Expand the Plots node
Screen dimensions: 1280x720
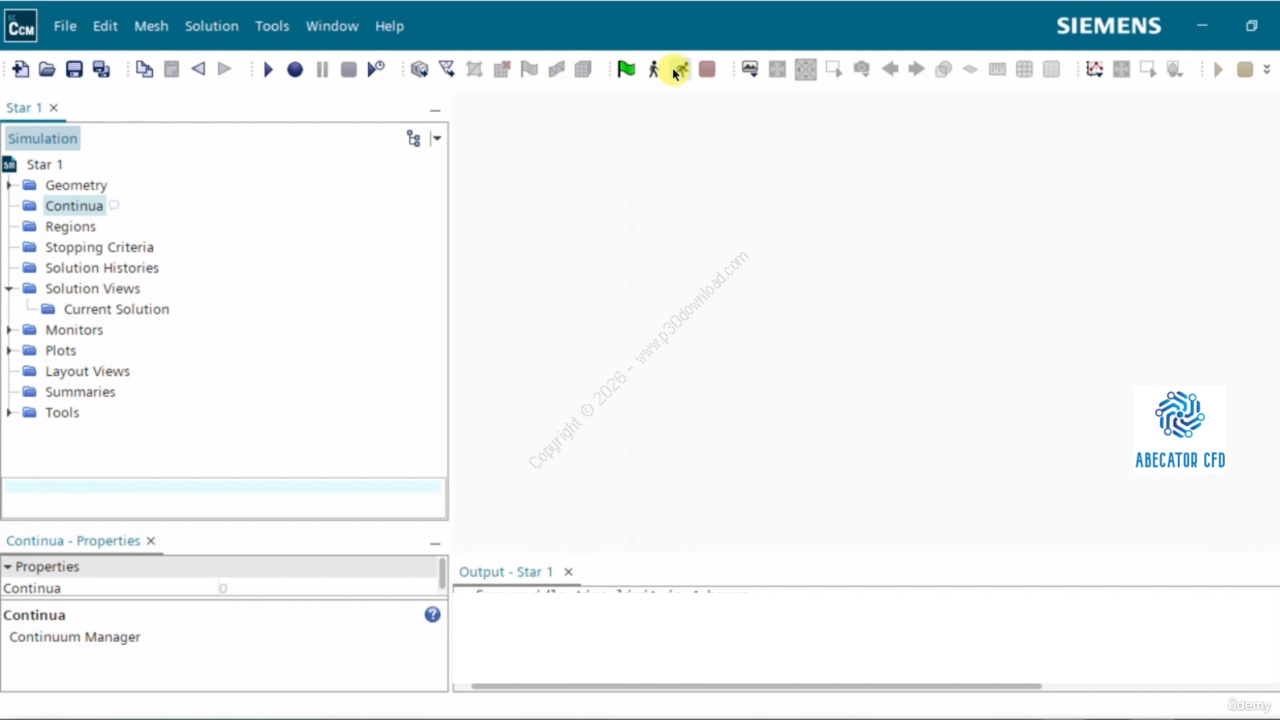point(9,351)
